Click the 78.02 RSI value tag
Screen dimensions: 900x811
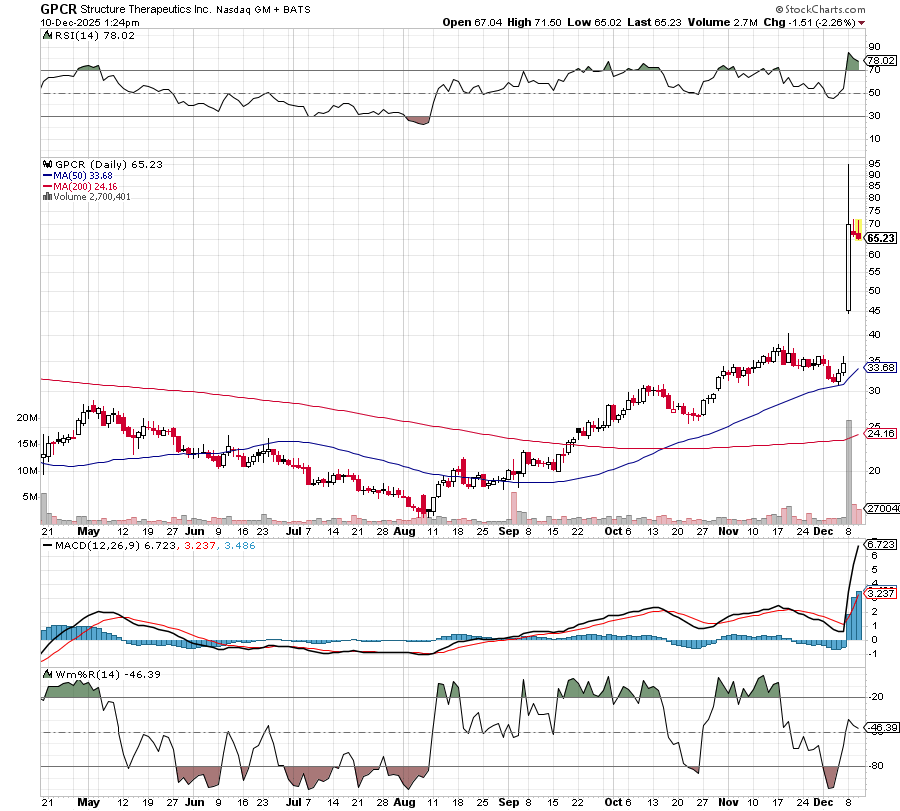(x=880, y=60)
